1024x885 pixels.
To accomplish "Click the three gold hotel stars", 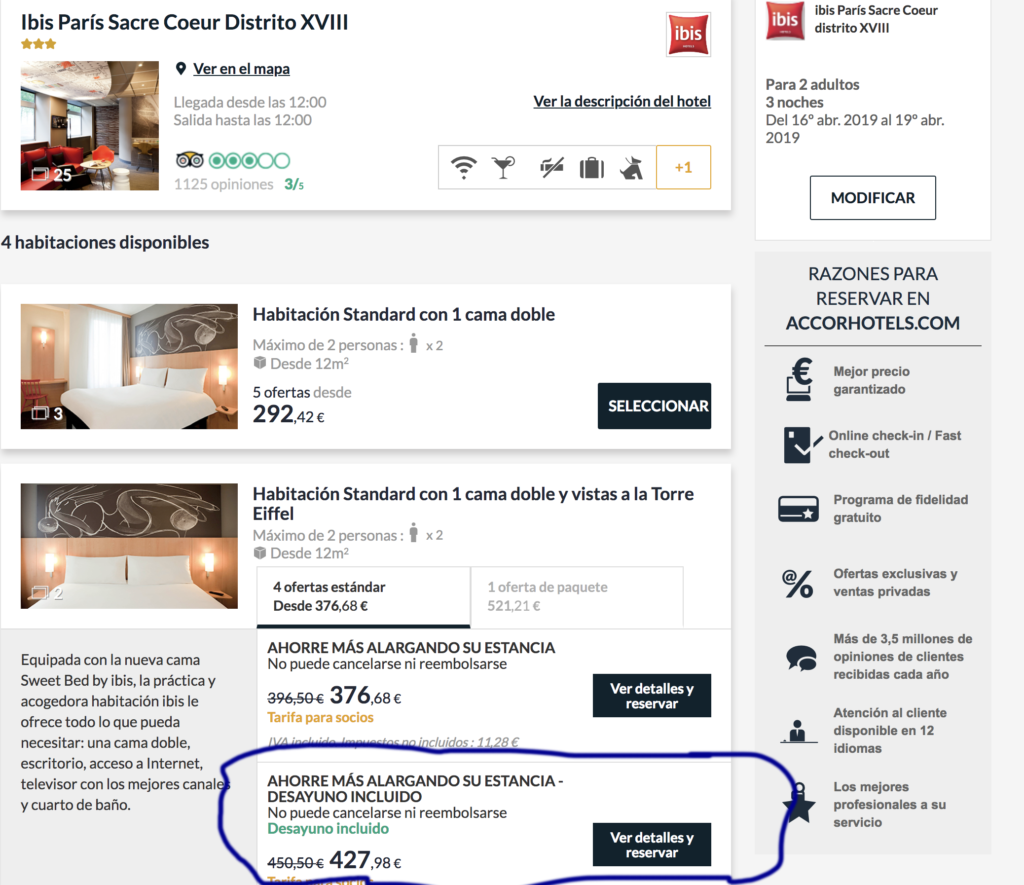I will (x=39, y=44).
